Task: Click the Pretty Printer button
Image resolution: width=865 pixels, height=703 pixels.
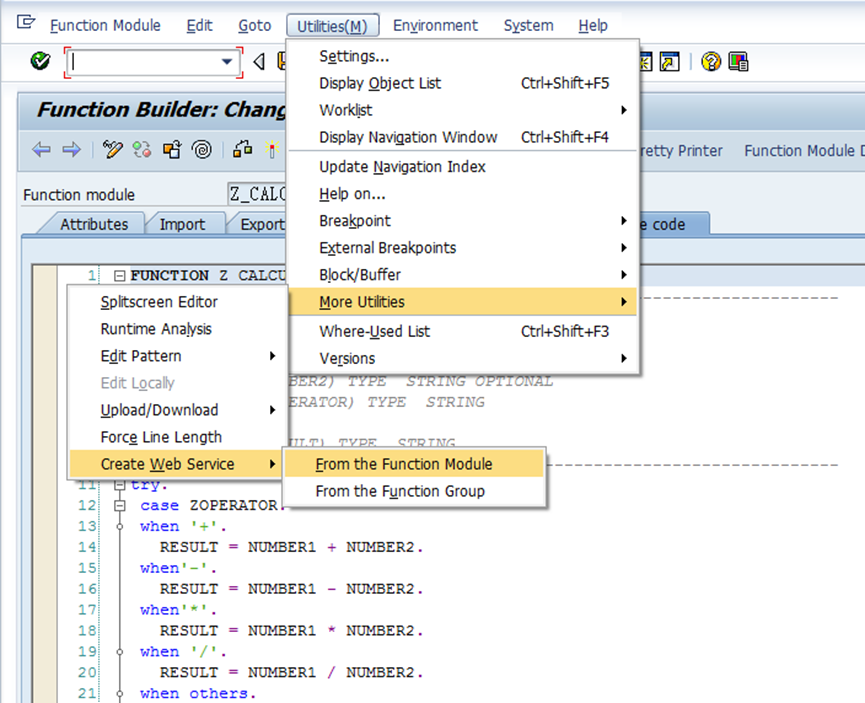Action: coord(681,151)
